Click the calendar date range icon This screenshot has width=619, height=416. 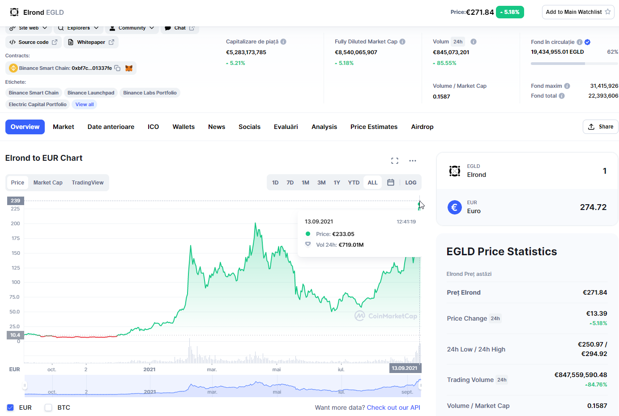[x=390, y=182]
